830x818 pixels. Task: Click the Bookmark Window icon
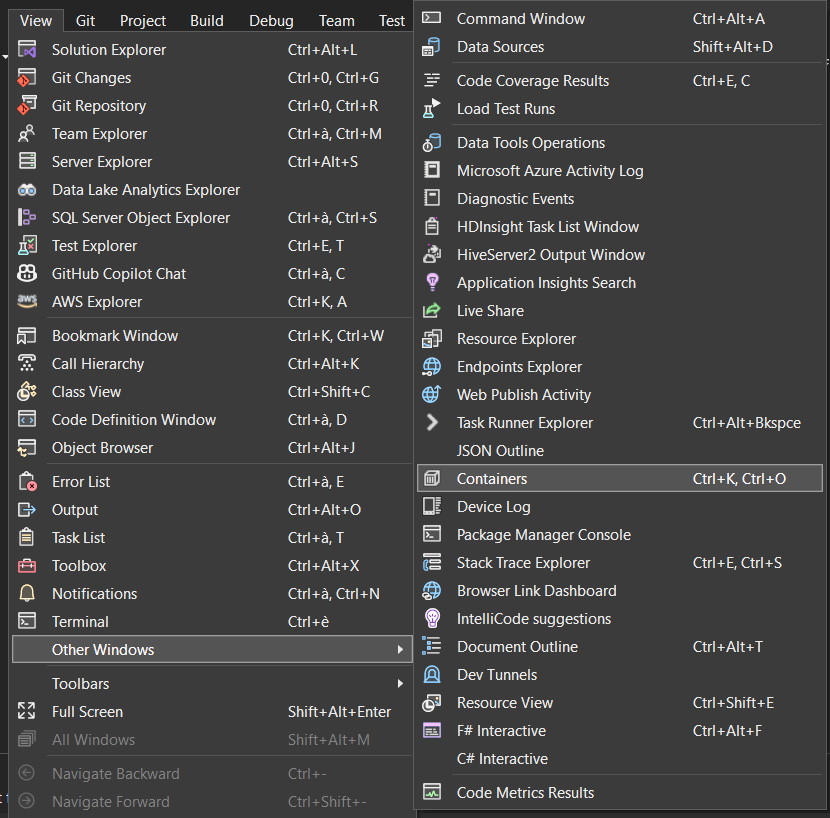click(x=27, y=336)
